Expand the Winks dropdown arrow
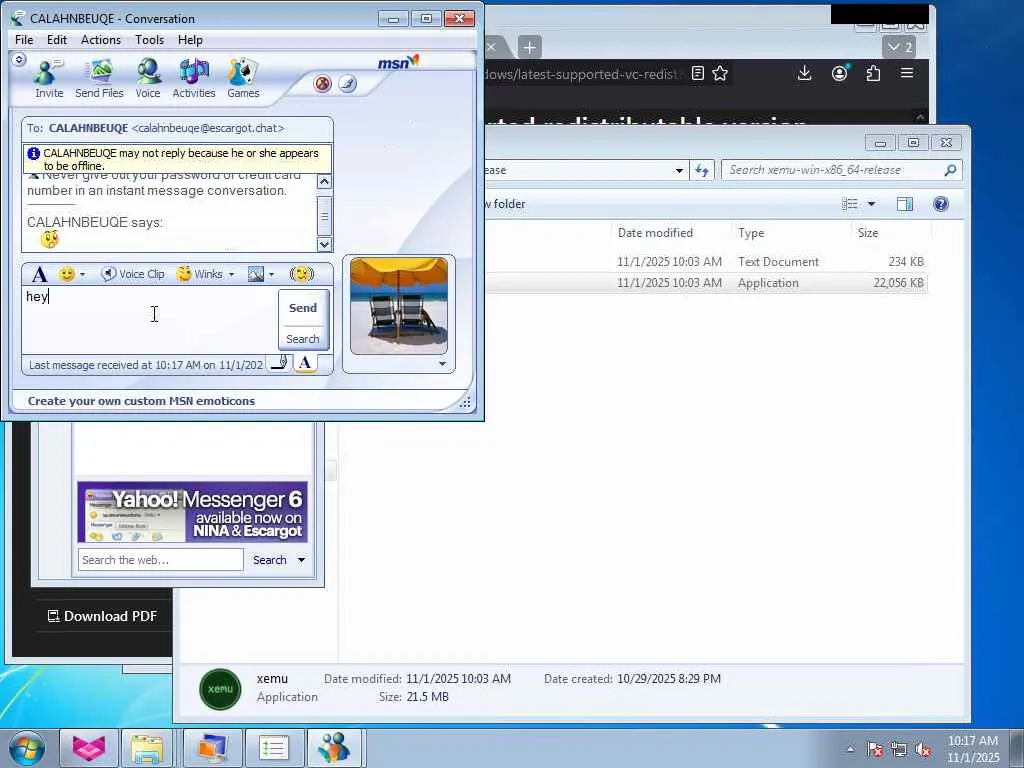This screenshot has height=768, width=1024. (231, 275)
